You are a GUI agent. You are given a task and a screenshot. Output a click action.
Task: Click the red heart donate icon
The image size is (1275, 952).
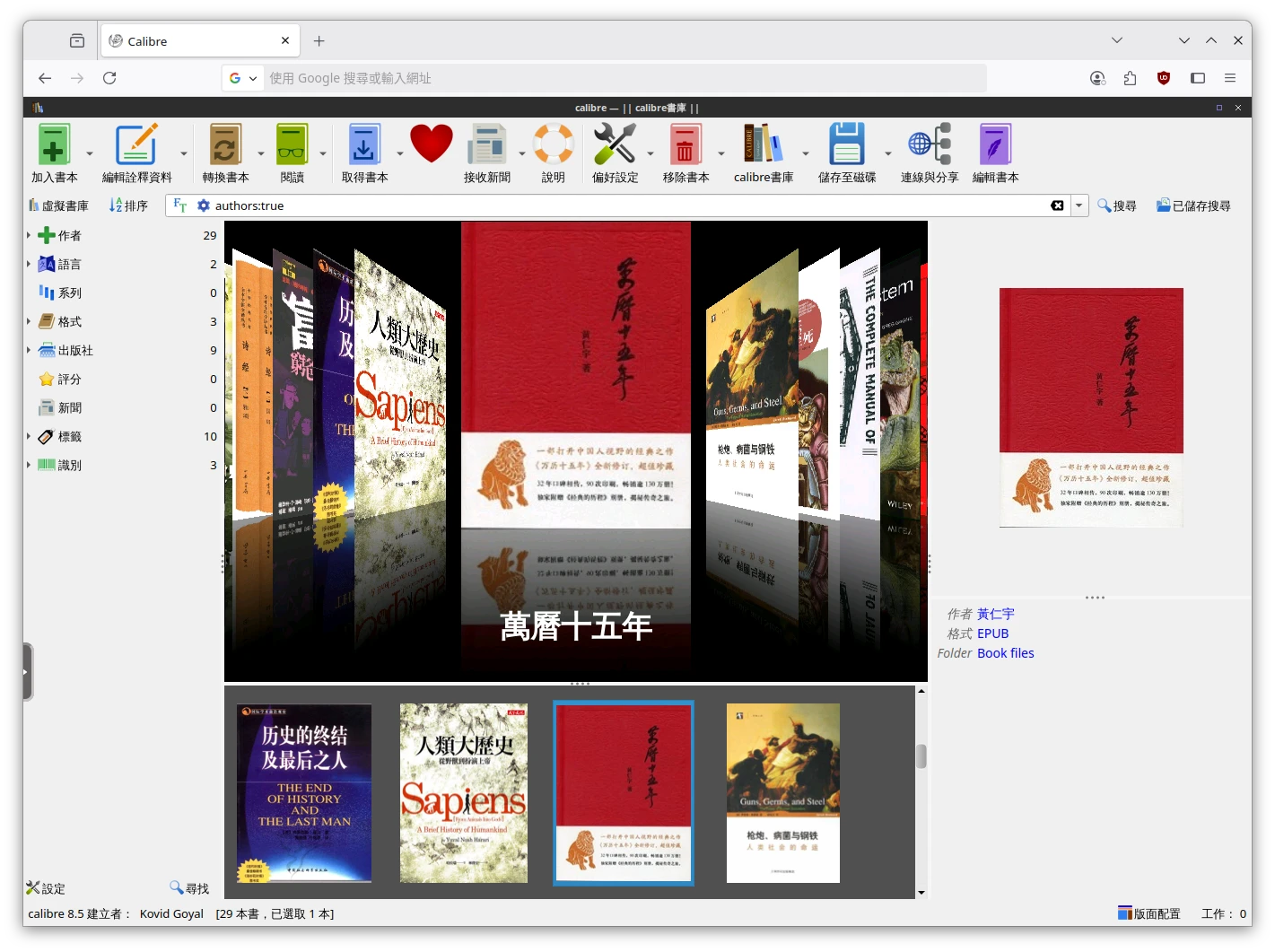click(x=431, y=144)
